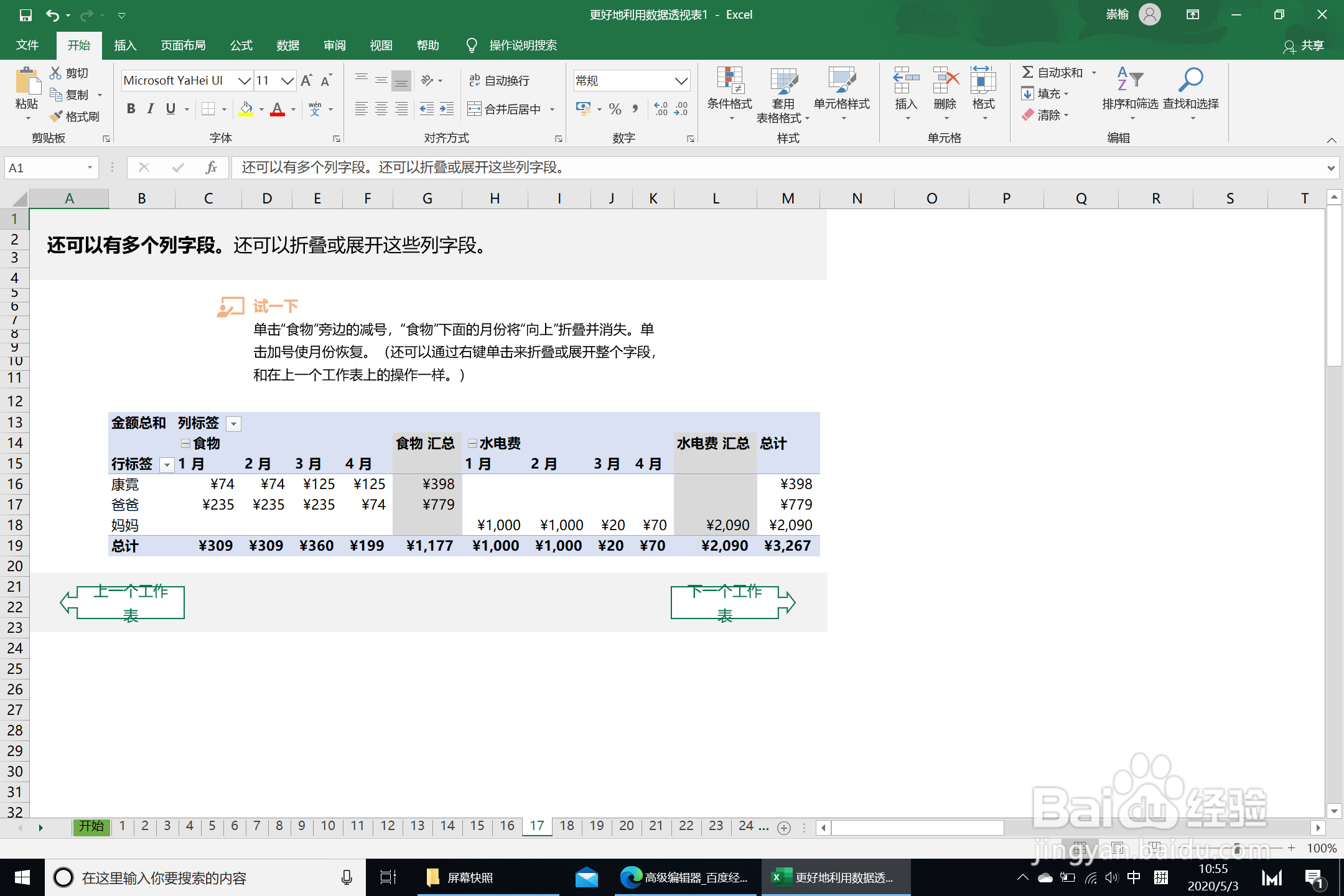Open Mail app in taskbar

point(586,878)
